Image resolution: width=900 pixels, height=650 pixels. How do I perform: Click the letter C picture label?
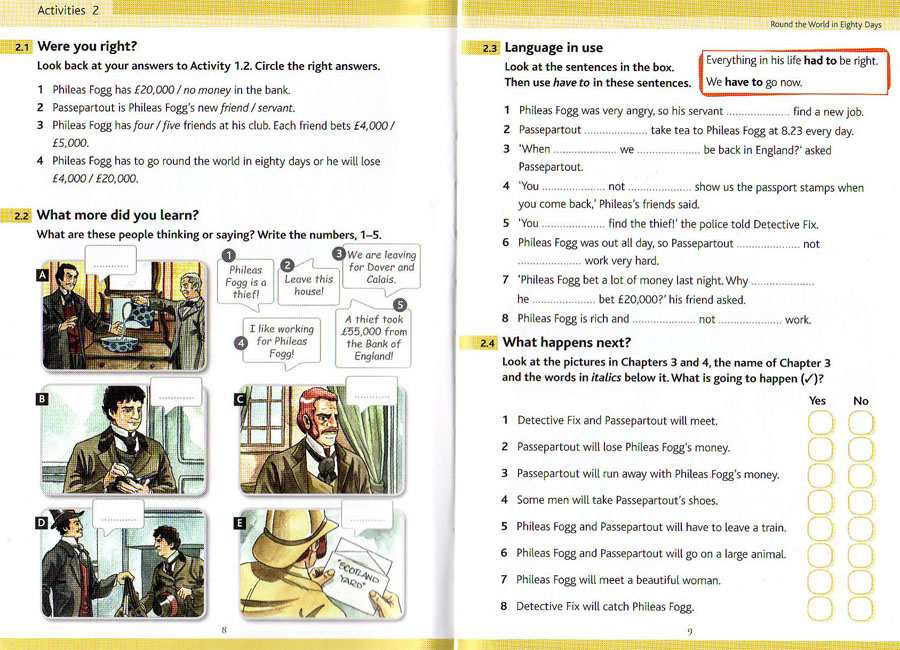click(240, 399)
